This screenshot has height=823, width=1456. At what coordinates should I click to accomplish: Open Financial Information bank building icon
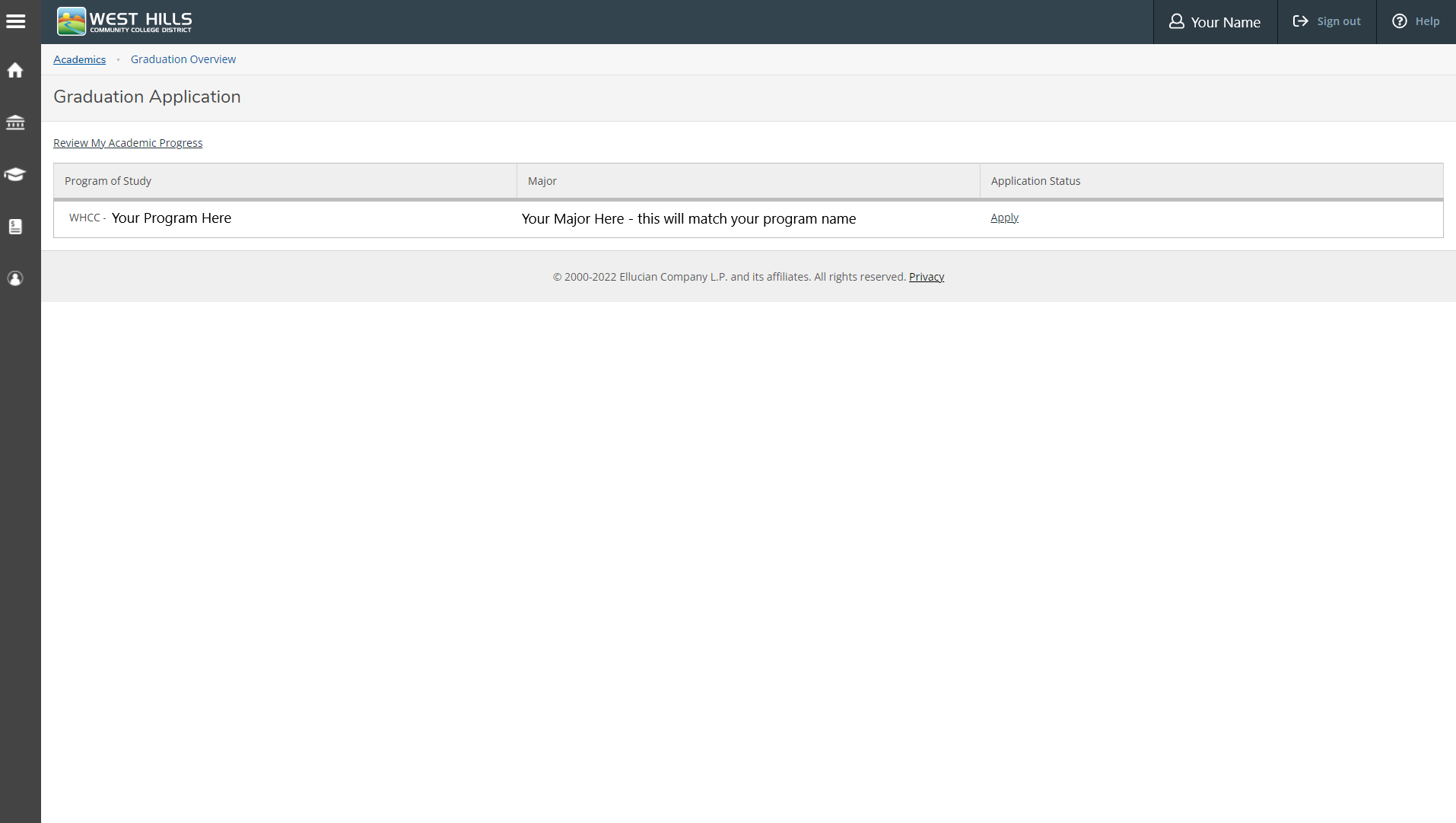[x=15, y=122]
